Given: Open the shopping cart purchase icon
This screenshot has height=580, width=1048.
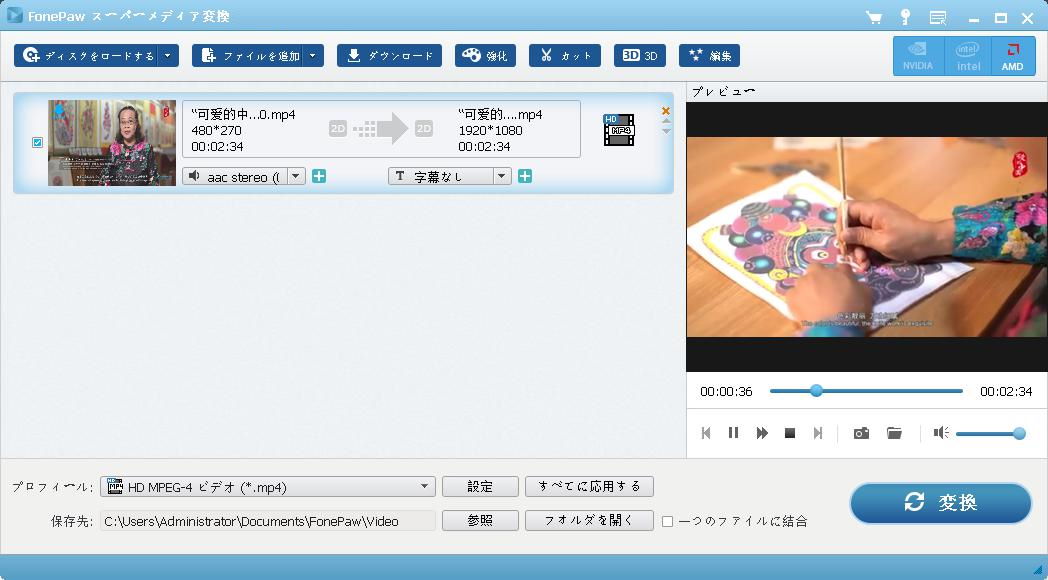Looking at the screenshot, I should (874, 17).
